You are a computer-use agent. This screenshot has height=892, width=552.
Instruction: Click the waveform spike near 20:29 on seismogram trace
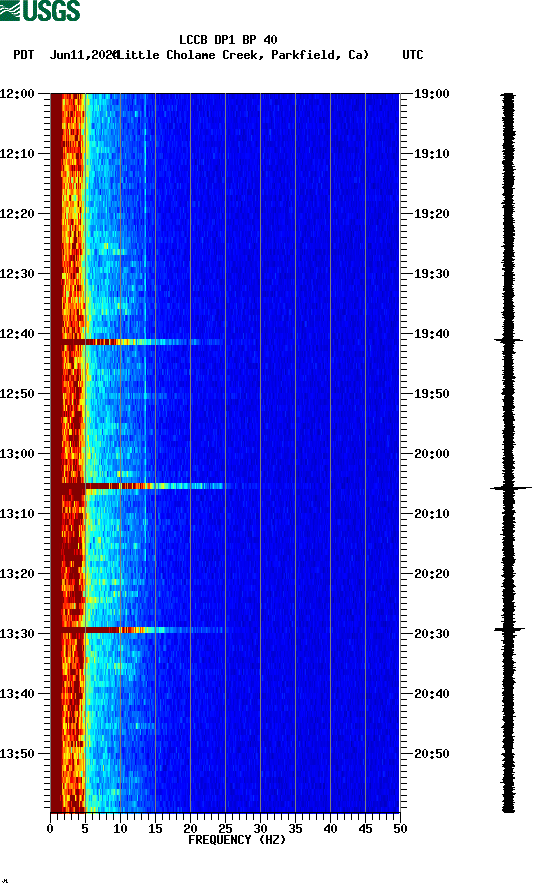click(x=509, y=629)
